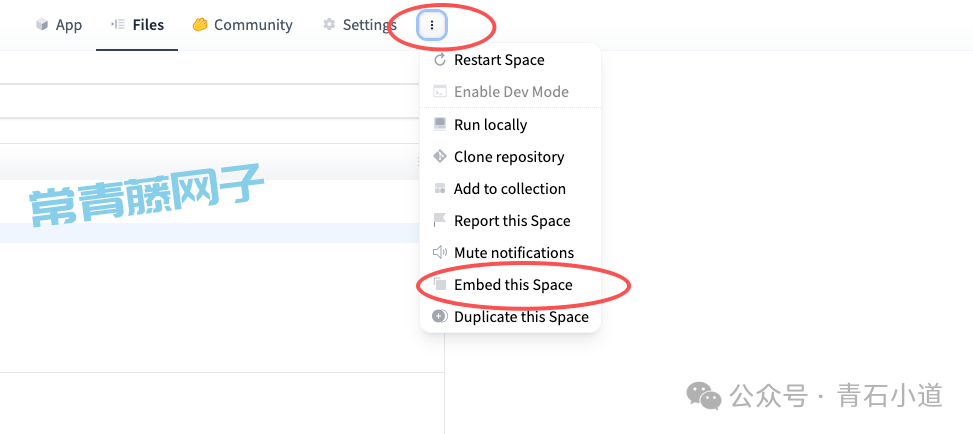The height and width of the screenshot is (434, 973).
Task: Click the App cube icon
Action: coord(42,25)
